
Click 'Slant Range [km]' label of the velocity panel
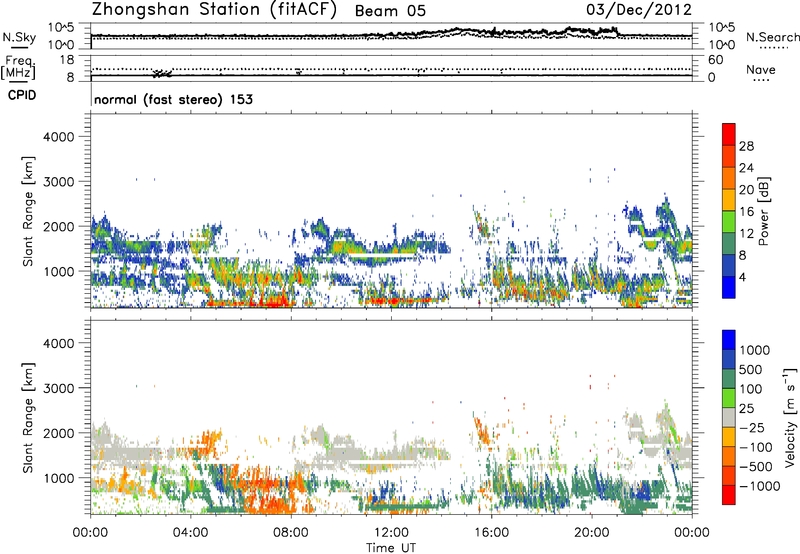(28, 418)
